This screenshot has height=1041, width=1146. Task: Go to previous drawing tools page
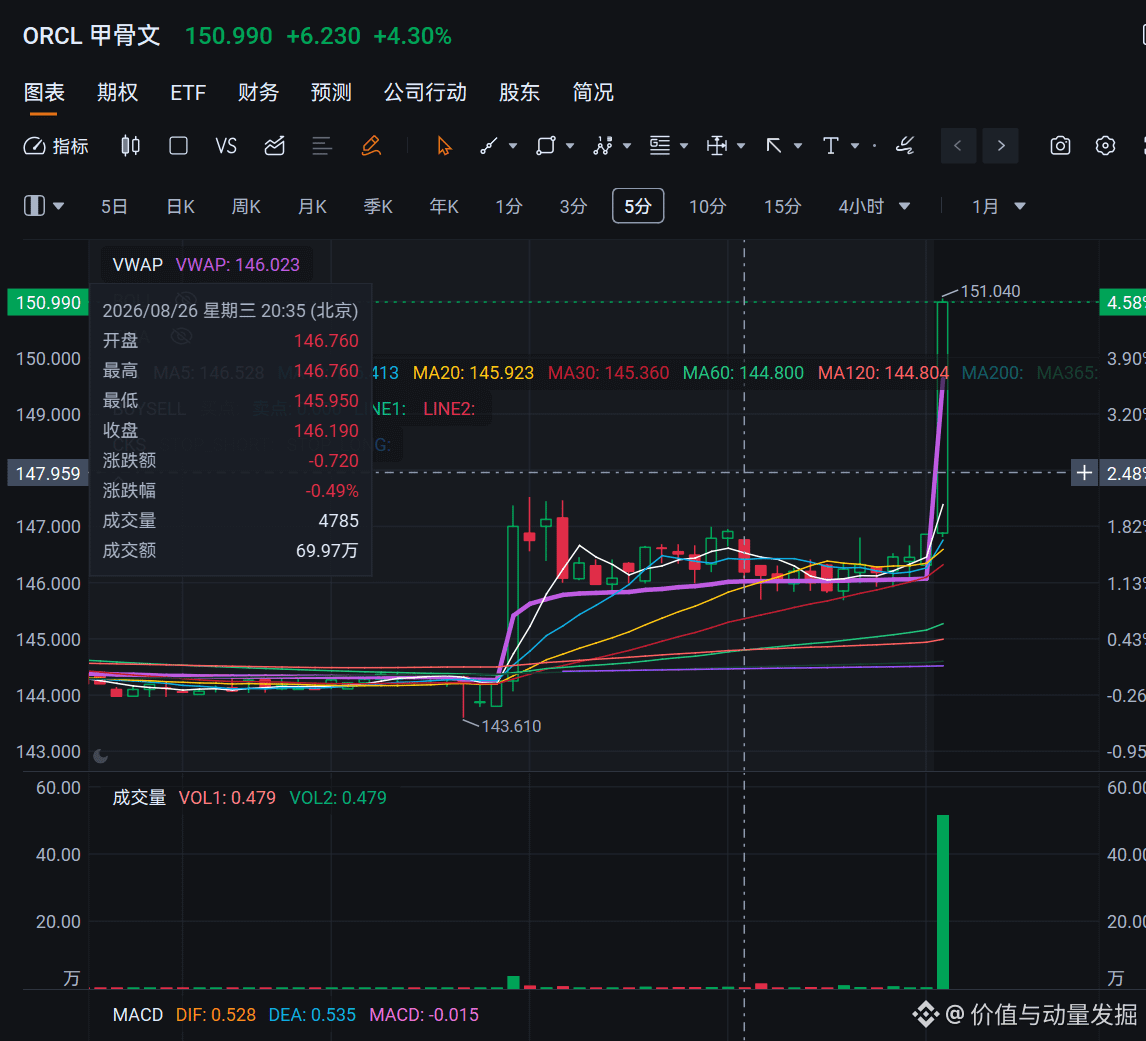pos(958,146)
